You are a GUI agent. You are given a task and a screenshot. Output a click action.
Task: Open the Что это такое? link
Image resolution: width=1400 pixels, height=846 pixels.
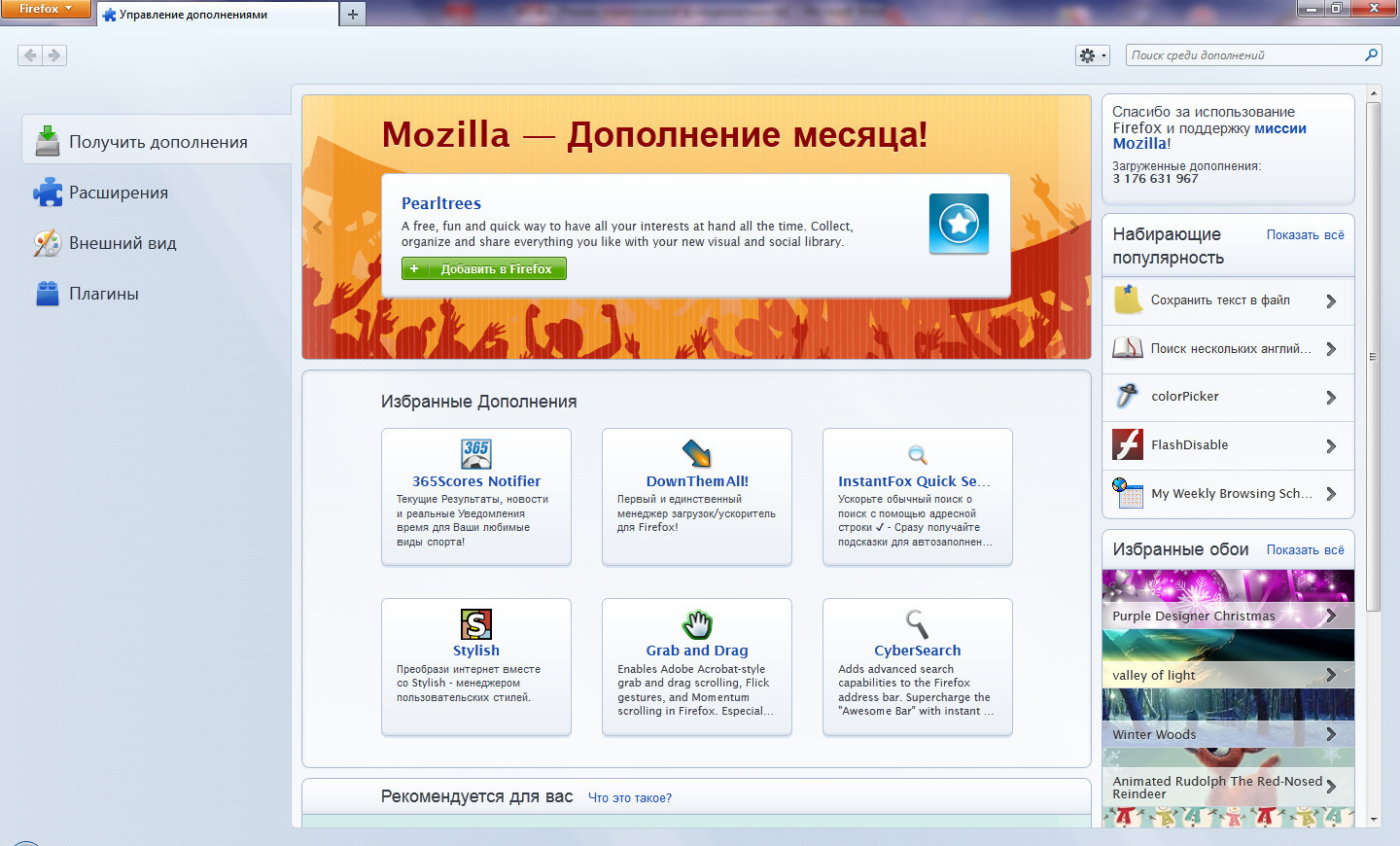pos(629,798)
